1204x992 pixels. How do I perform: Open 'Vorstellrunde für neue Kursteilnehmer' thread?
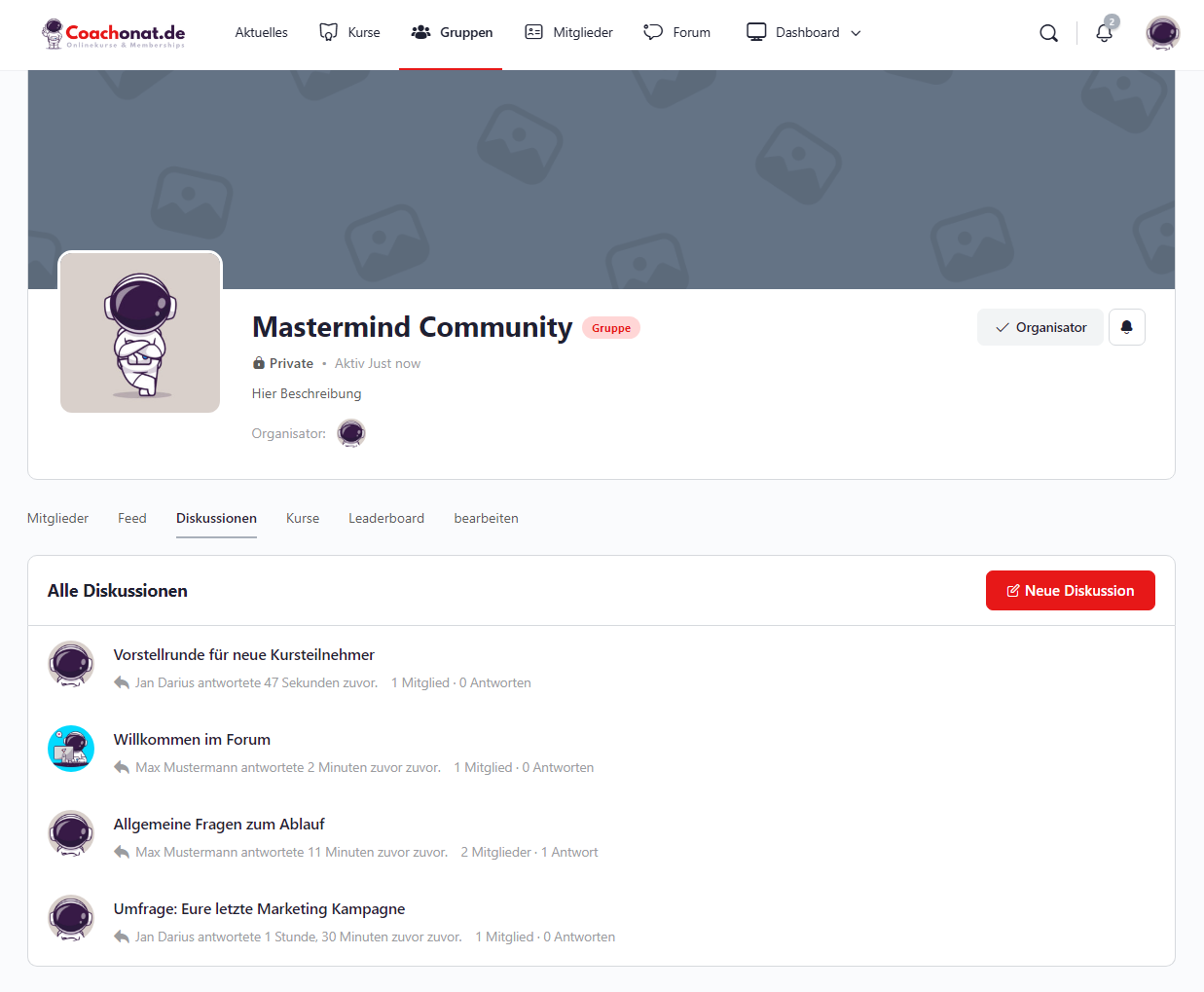click(x=243, y=655)
